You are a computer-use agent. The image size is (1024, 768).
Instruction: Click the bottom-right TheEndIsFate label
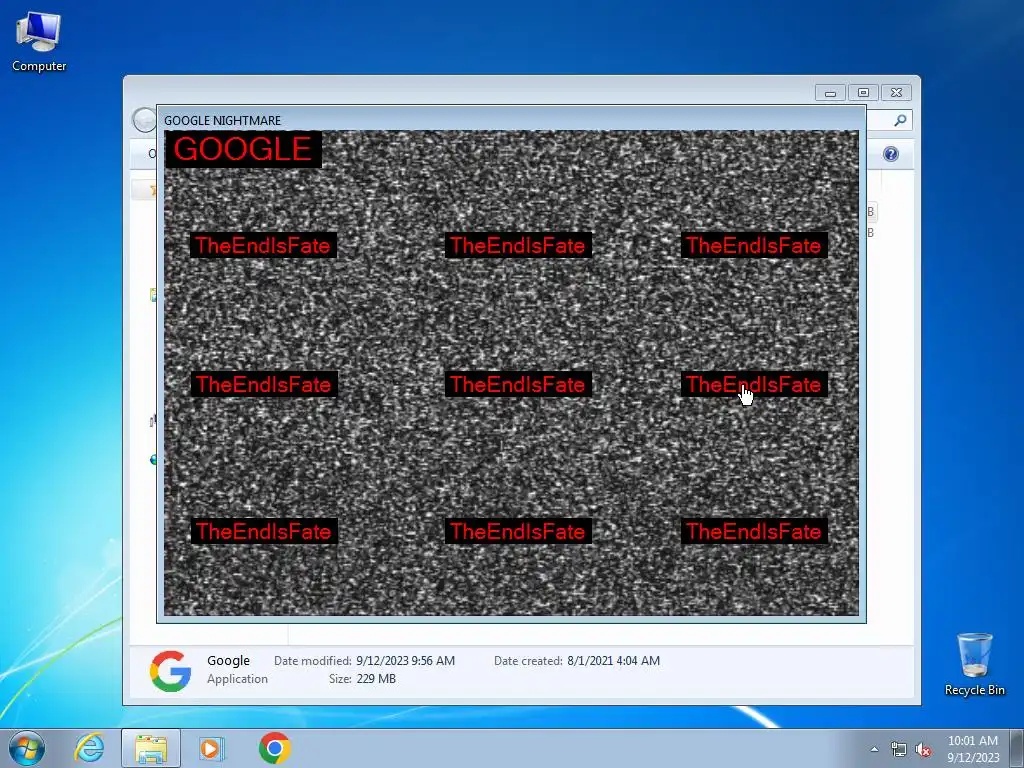point(754,531)
